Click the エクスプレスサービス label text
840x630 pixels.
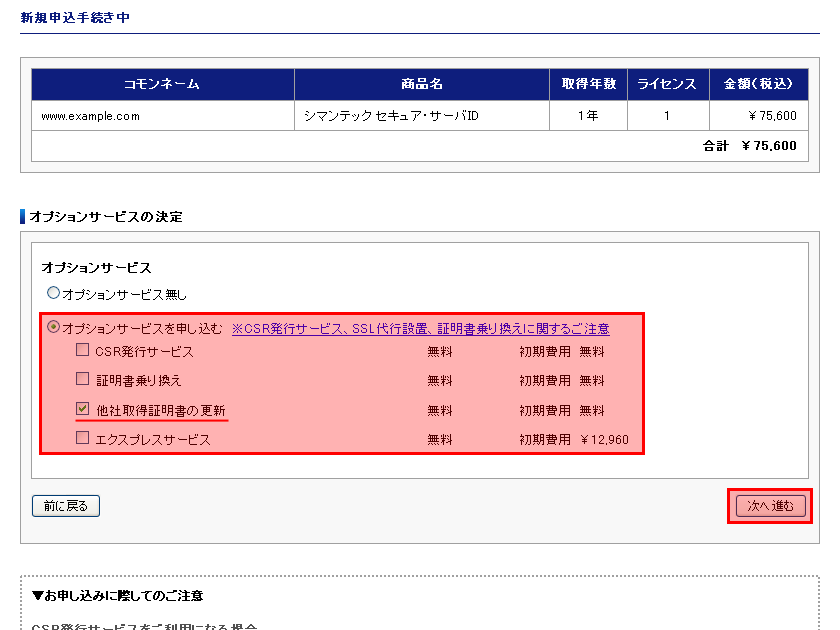click(153, 440)
